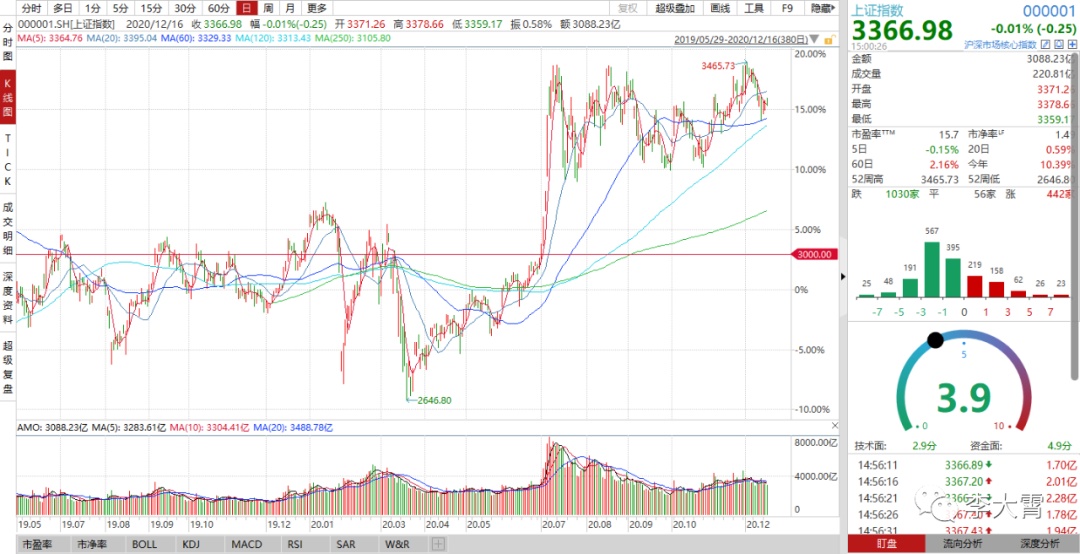Select the 60分 period
Viewport: 1080px width, 554px height.
(218, 8)
